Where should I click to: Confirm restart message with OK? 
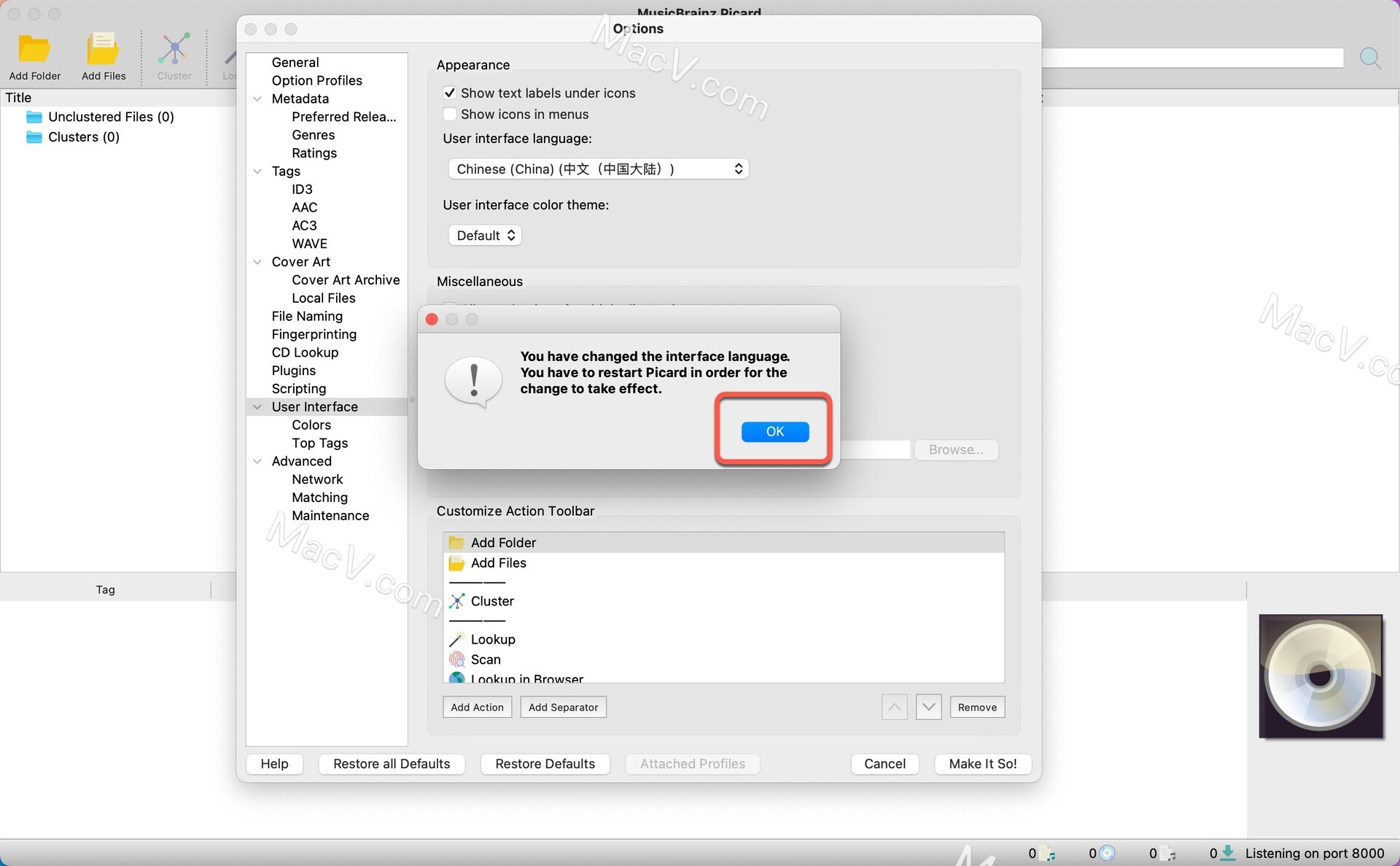pyautogui.click(x=775, y=432)
